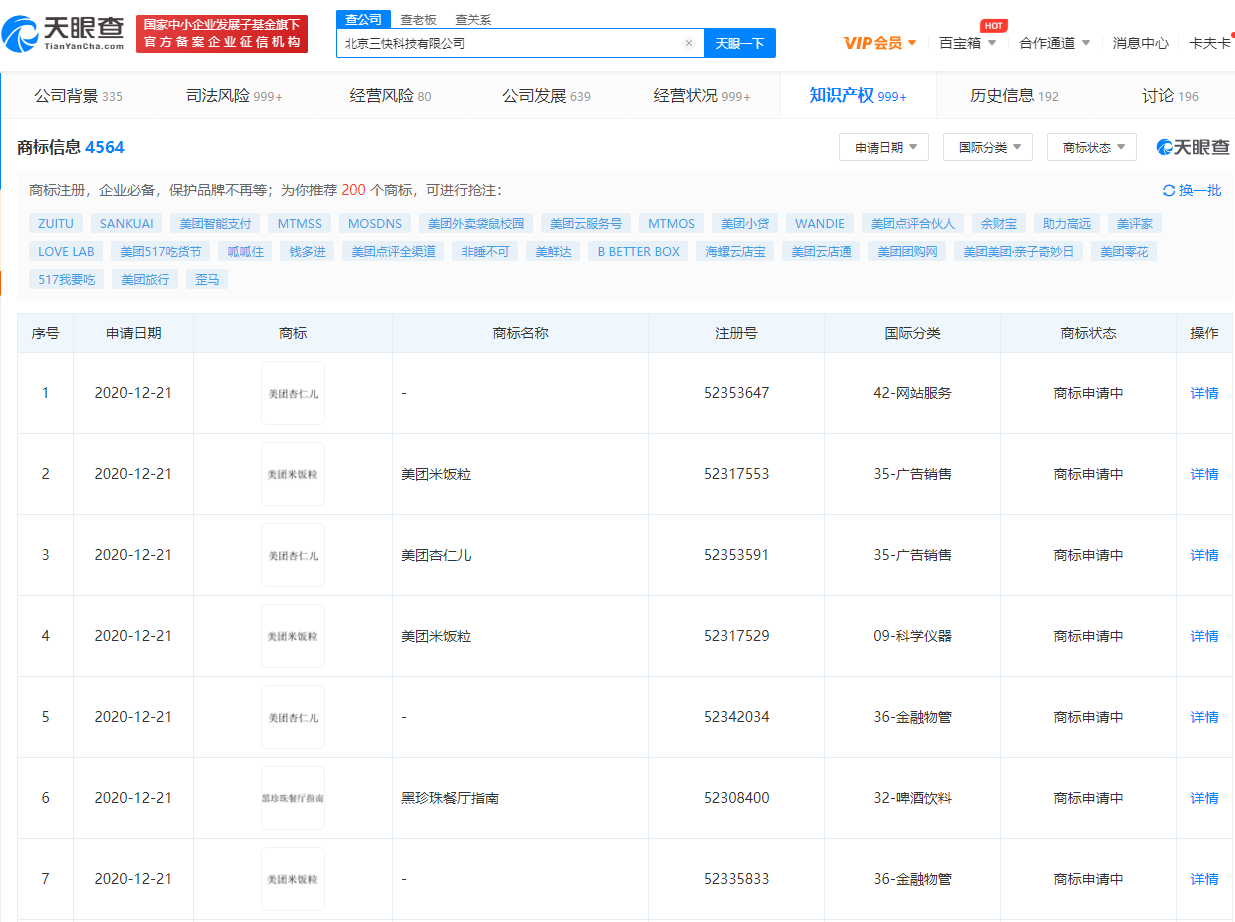This screenshot has width=1235, height=922.
Task: Click the 32-啤酒饮料 classification cell
Action: (x=912, y=798)
